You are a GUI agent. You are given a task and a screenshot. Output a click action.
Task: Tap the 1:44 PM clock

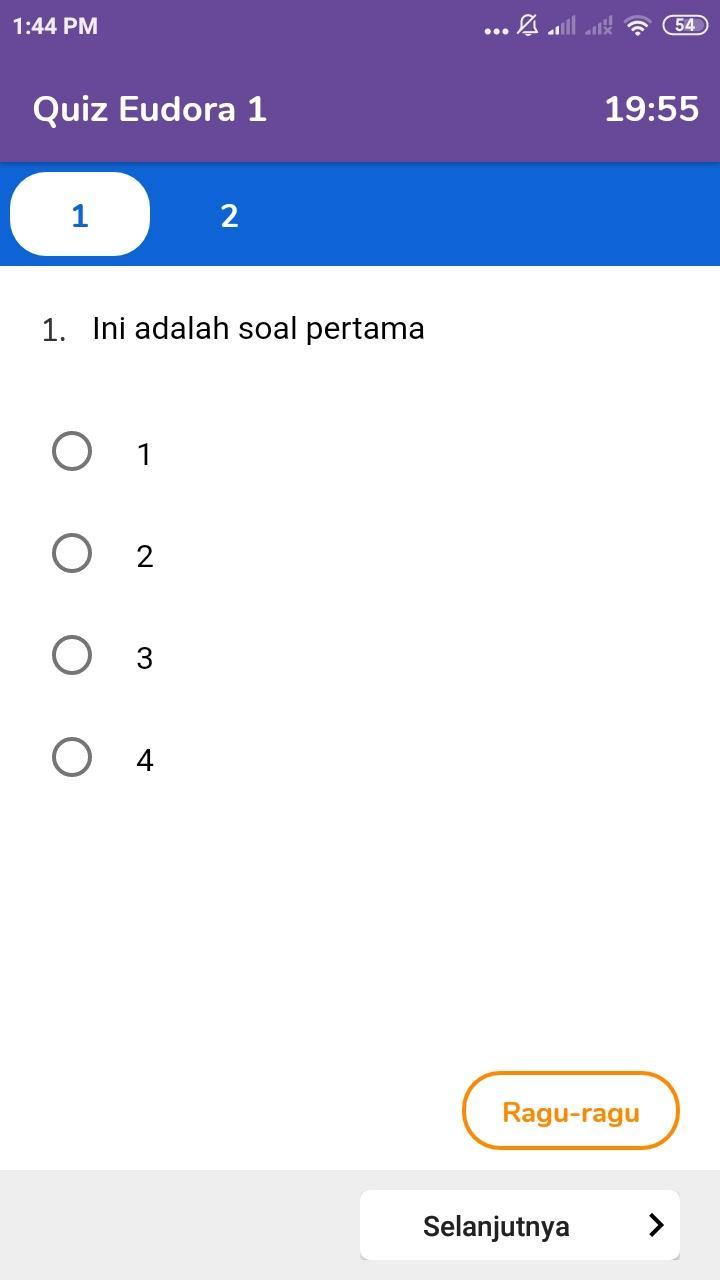tap(55, 26)
